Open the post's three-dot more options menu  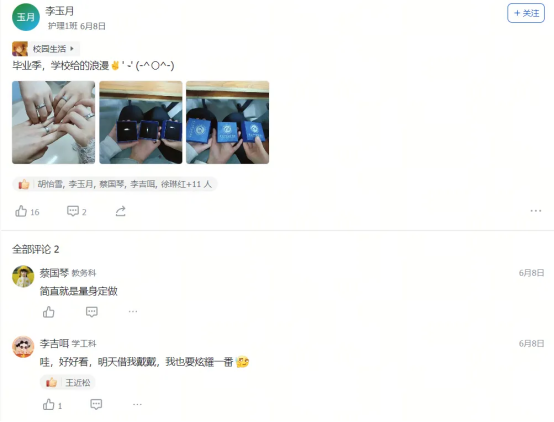[x=536, y=211]
